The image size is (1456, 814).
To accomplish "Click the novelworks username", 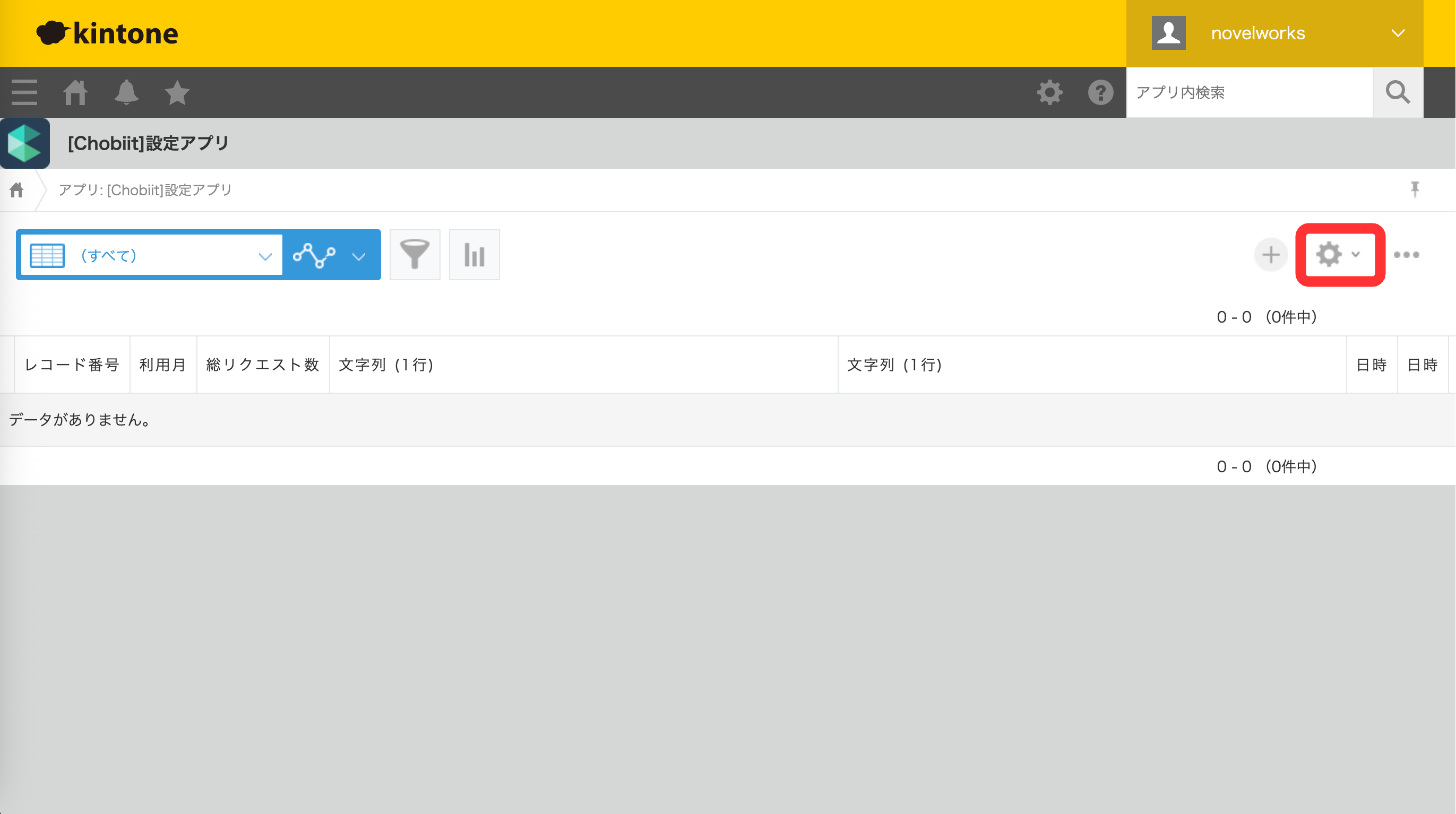I will [x=1258, y=33].
